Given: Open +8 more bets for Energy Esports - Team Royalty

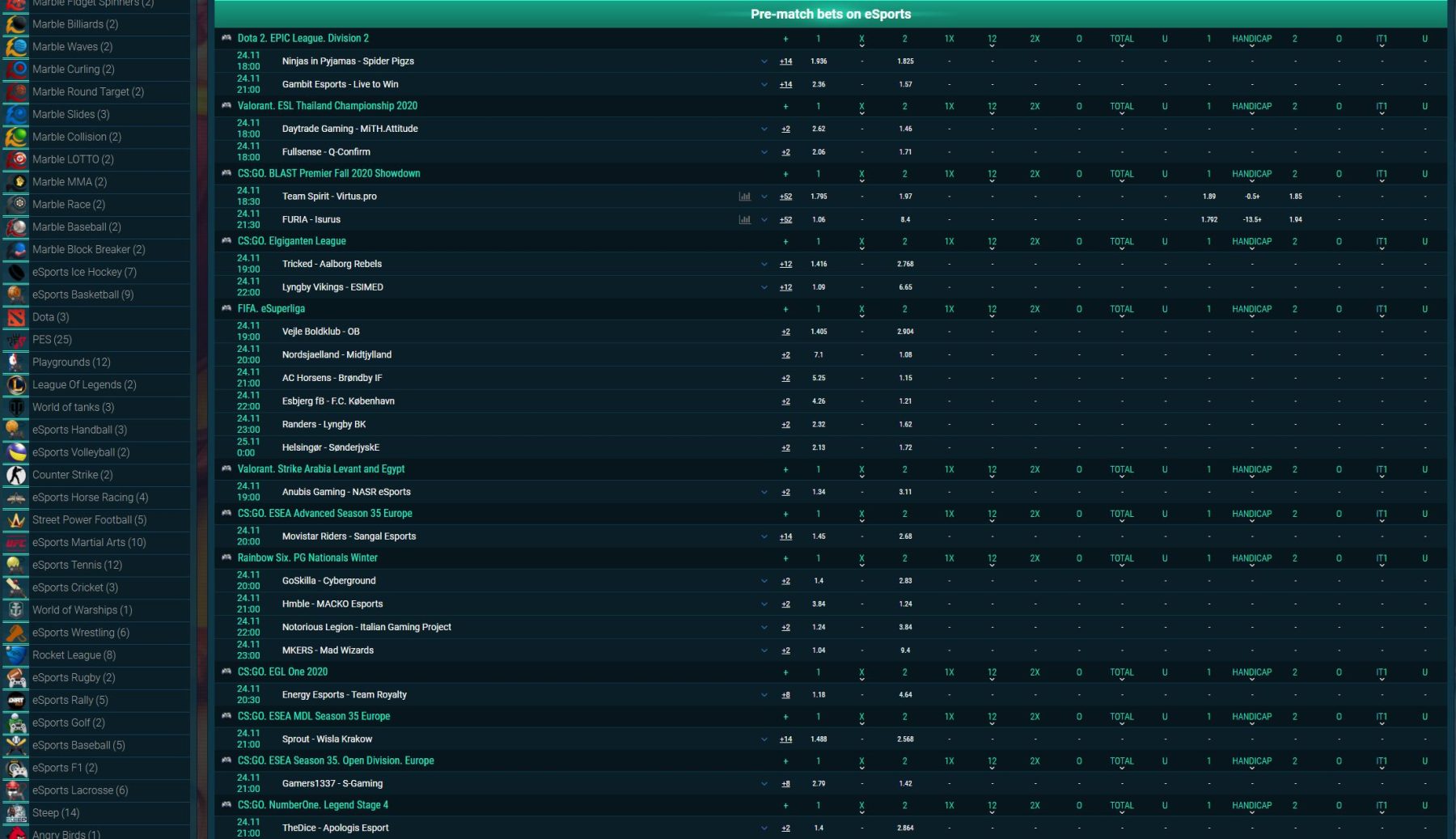Looking at the screenshot, I should click(785, 695).
